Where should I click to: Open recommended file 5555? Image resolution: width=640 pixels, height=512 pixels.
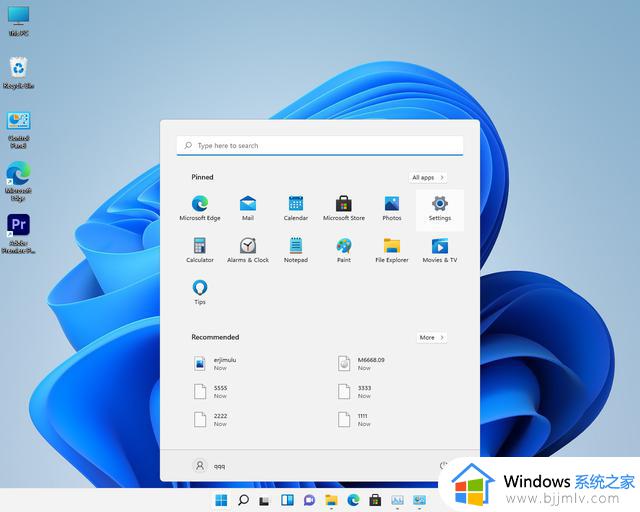tap(211, 392)
